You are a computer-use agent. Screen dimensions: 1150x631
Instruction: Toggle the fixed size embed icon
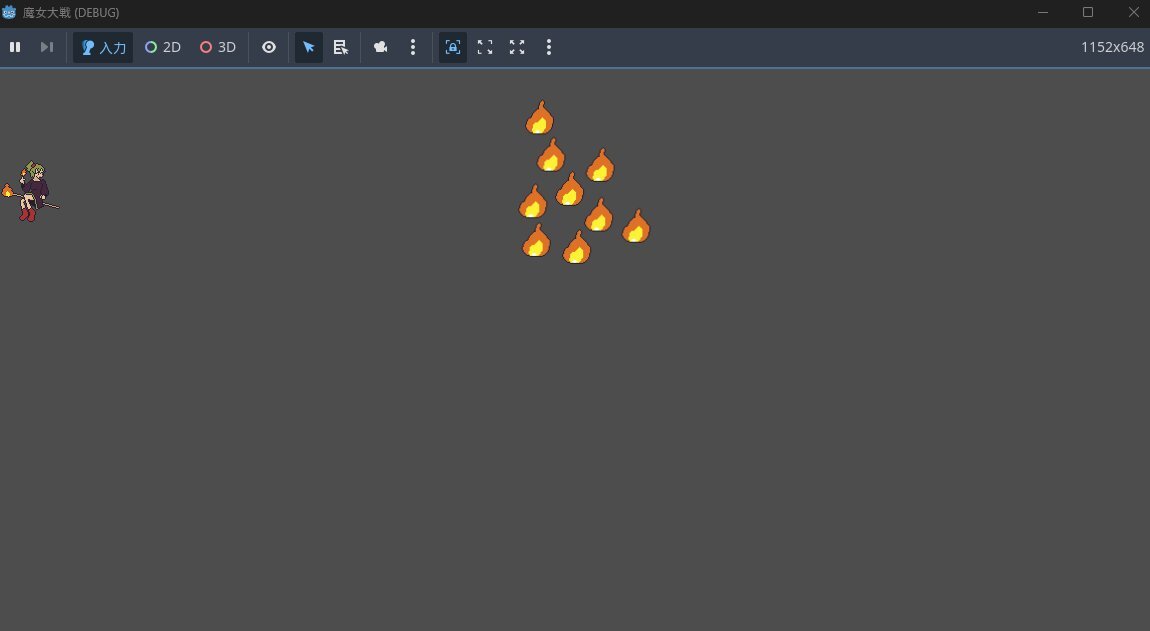(453, 47)
